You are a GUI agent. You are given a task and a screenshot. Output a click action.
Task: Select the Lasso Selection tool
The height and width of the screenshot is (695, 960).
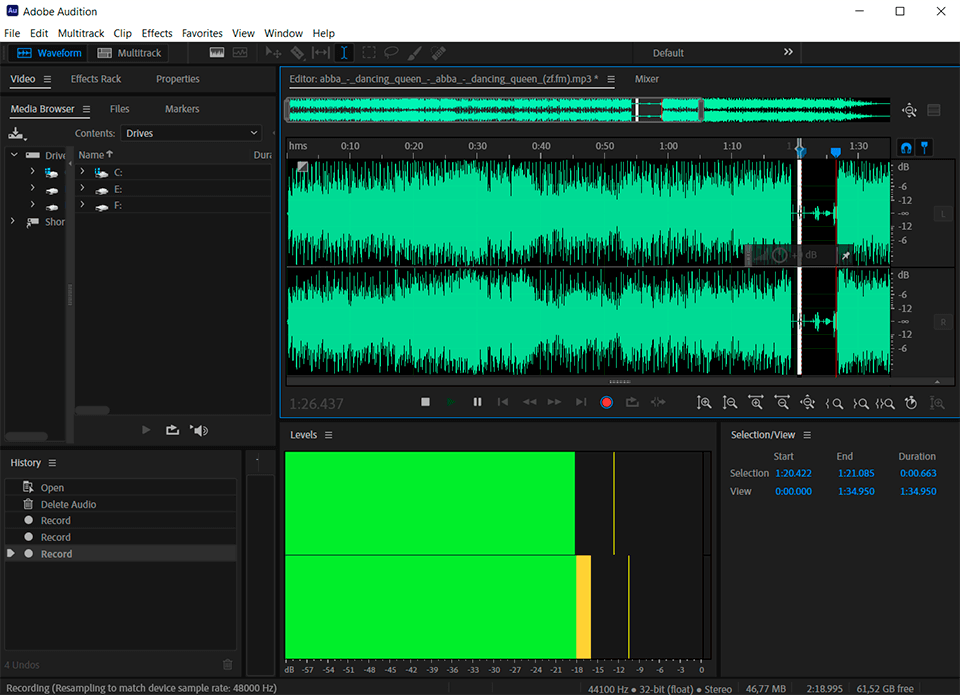click(x=391, y=53)
